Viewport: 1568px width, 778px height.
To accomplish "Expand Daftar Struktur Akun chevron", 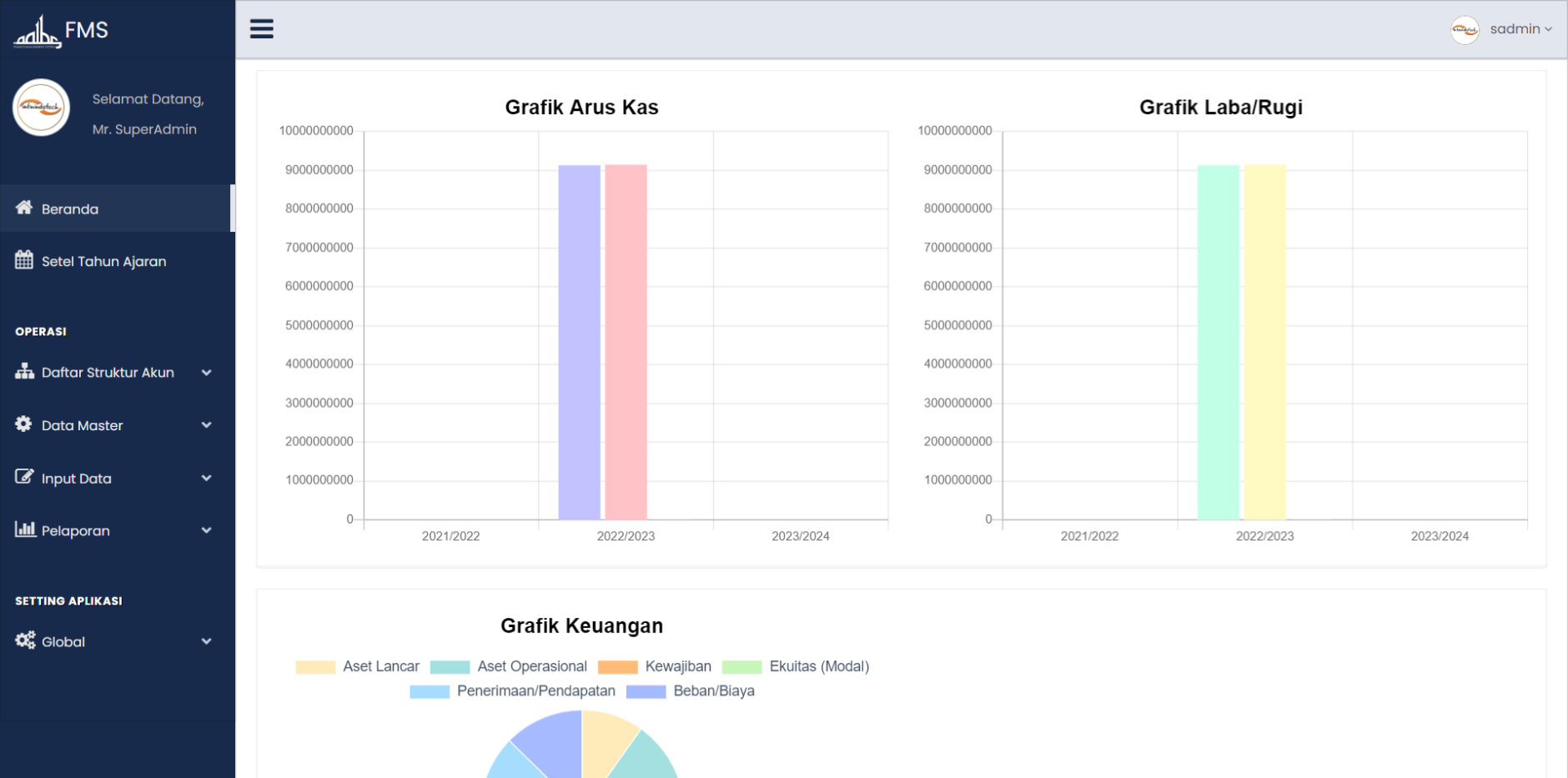I will [x=207, y=373].
